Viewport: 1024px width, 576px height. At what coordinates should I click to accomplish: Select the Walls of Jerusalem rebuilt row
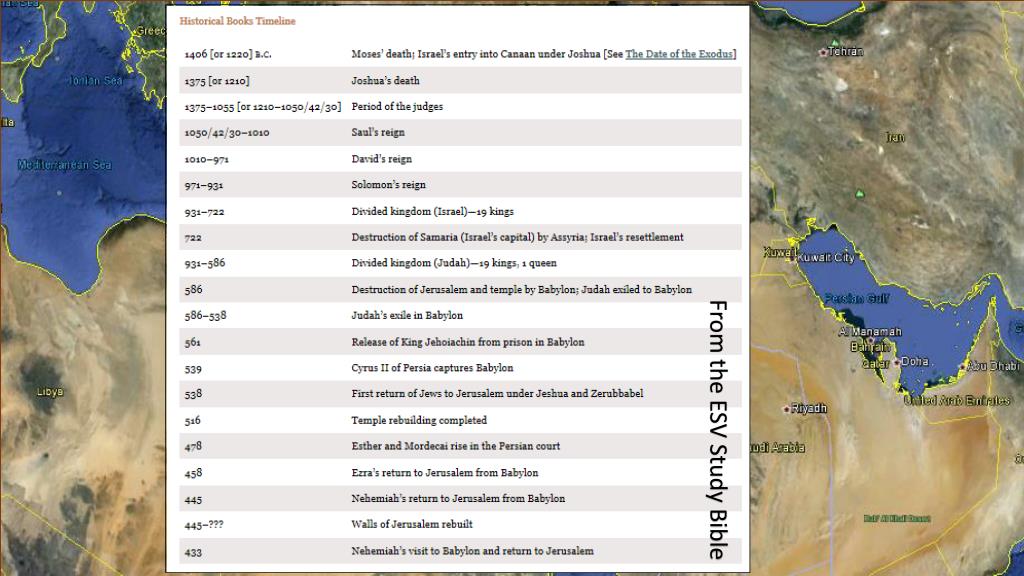411,524
